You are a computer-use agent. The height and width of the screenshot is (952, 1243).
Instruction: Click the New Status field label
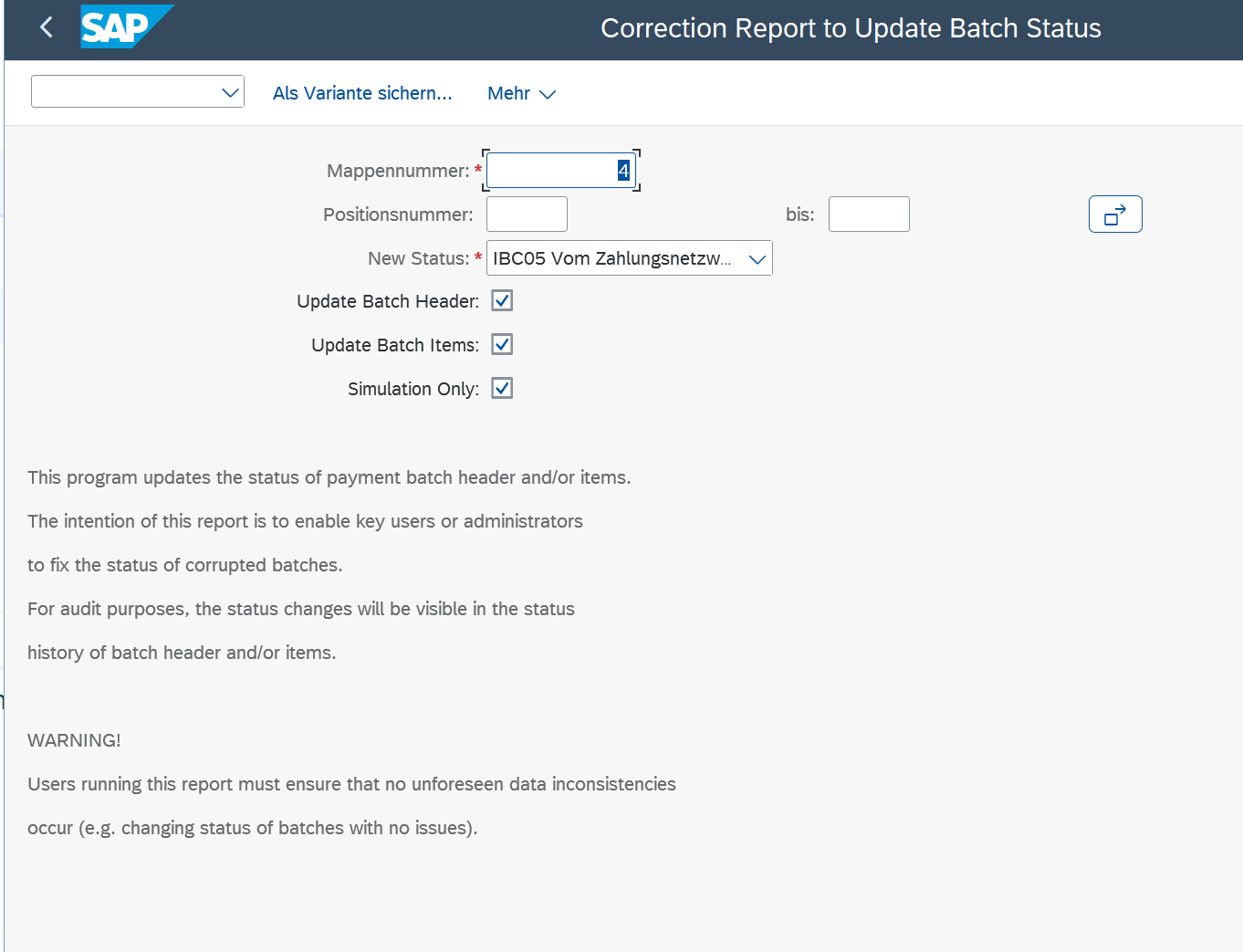coord(418,258)
